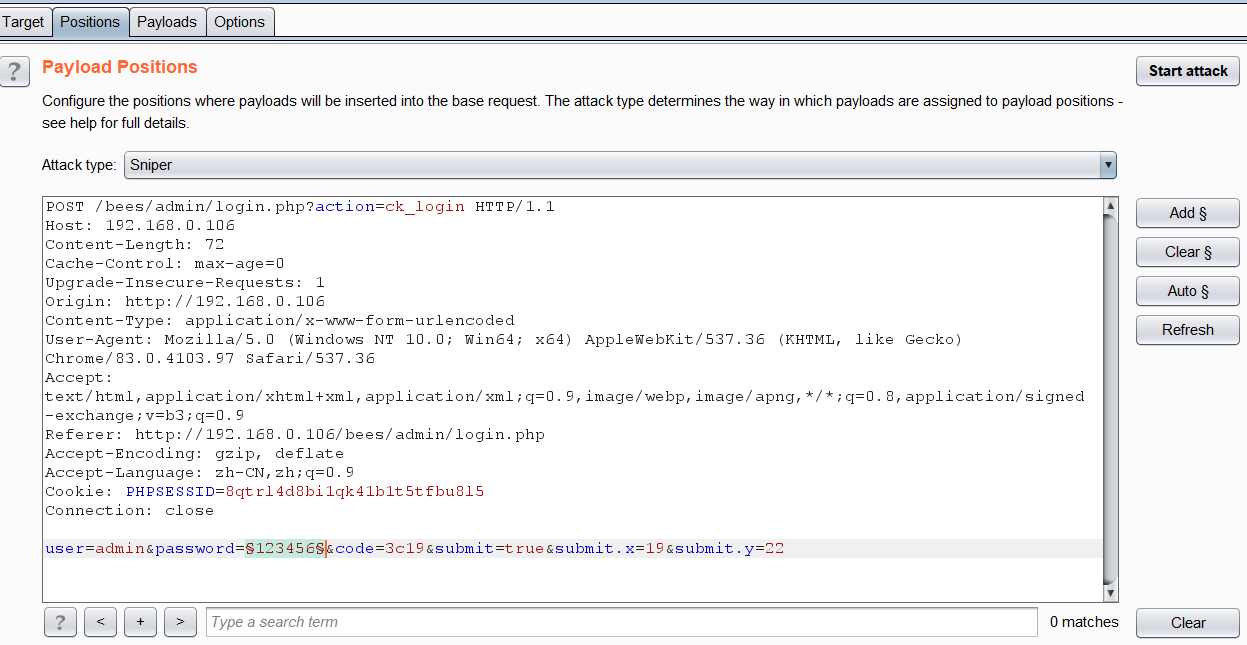Viewport: 1247px width, 645px height.
Task: Click the POST request line text
Action: pyautogui.click(x=300, y=207)
